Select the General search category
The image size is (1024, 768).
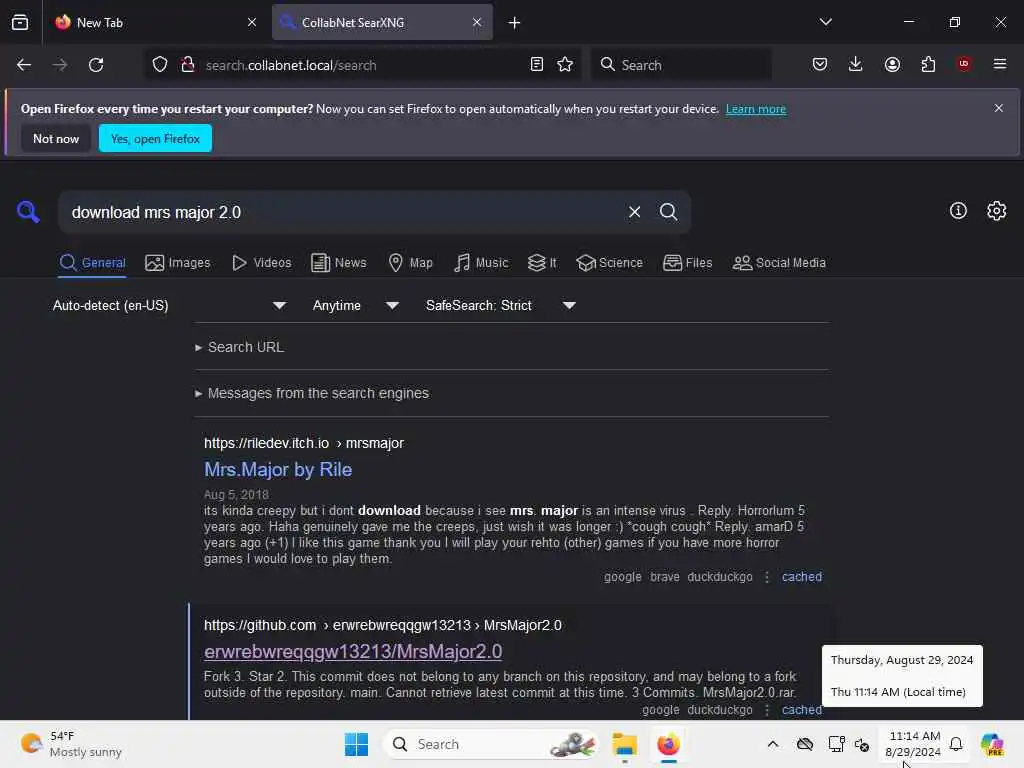[92, 263]
